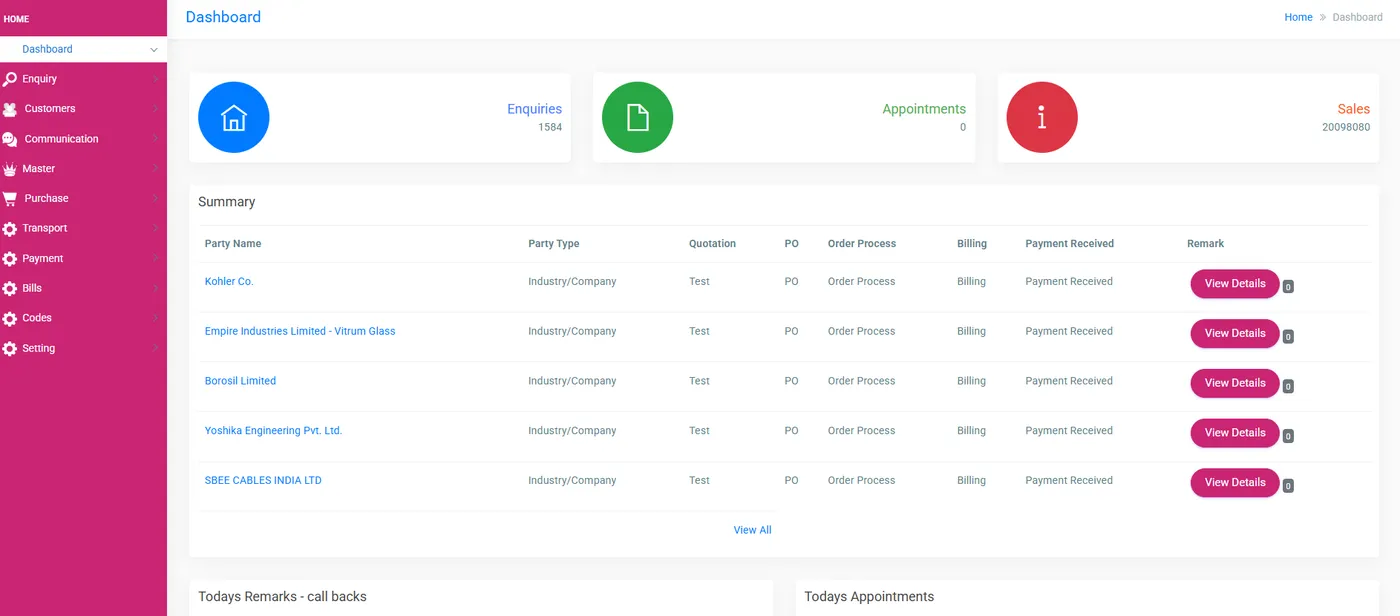
Task: Open the Purchase sidebar menu
Action: coord(83,198)
